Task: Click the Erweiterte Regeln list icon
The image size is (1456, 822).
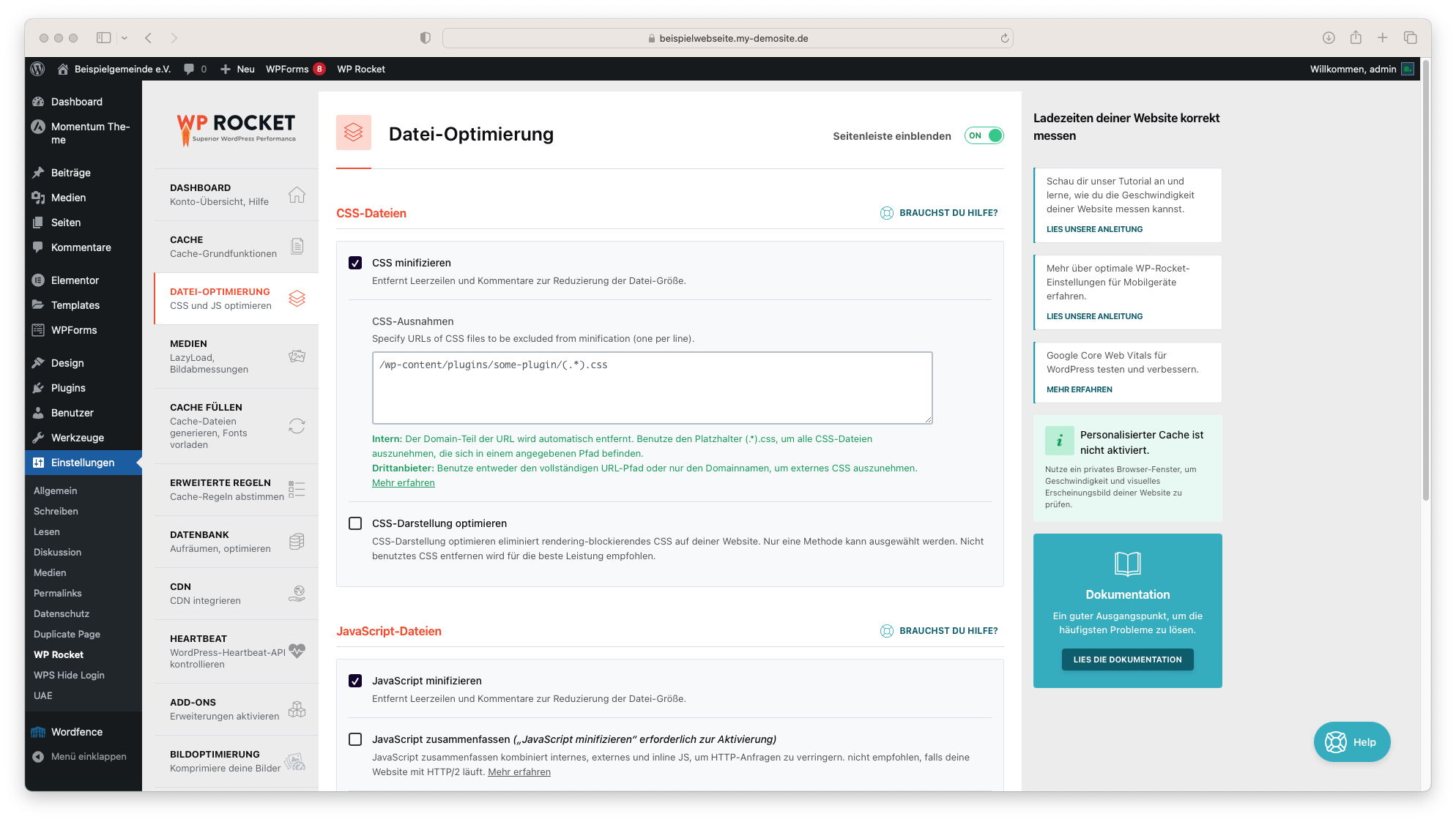Action: tap(297, 490)
